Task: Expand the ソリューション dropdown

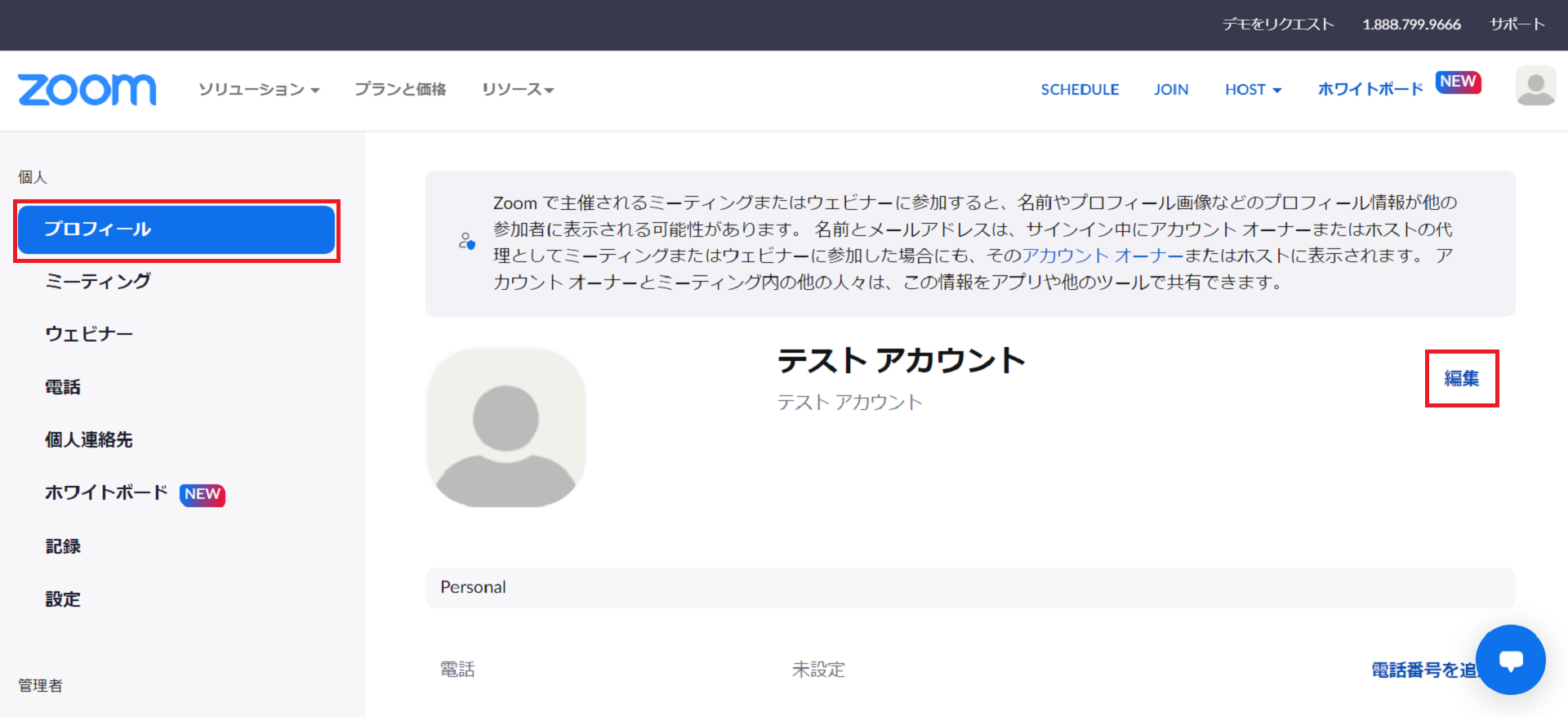Action: coord(258,90)
